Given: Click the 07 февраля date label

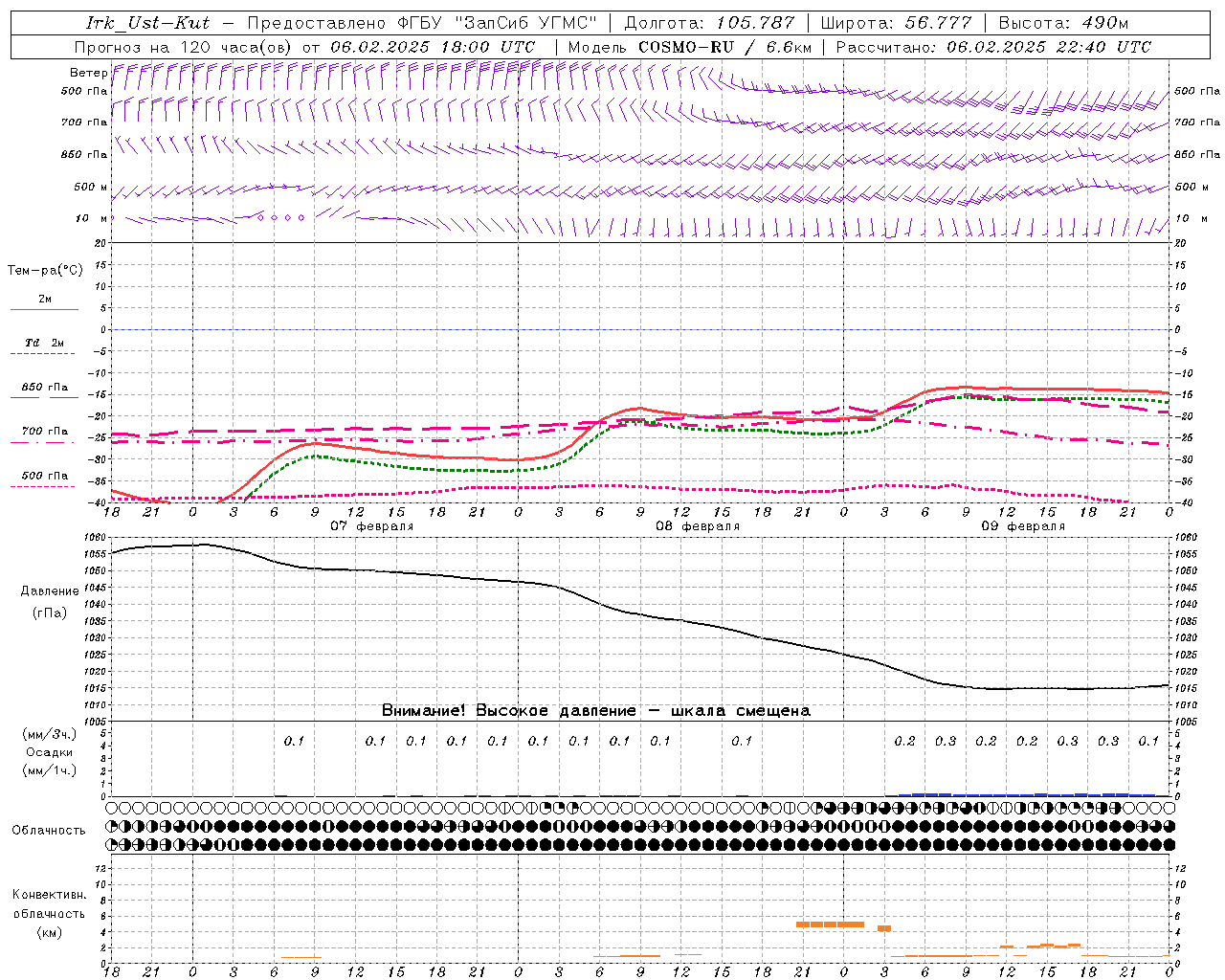Looking at the screenshot, I should [372, 526].
